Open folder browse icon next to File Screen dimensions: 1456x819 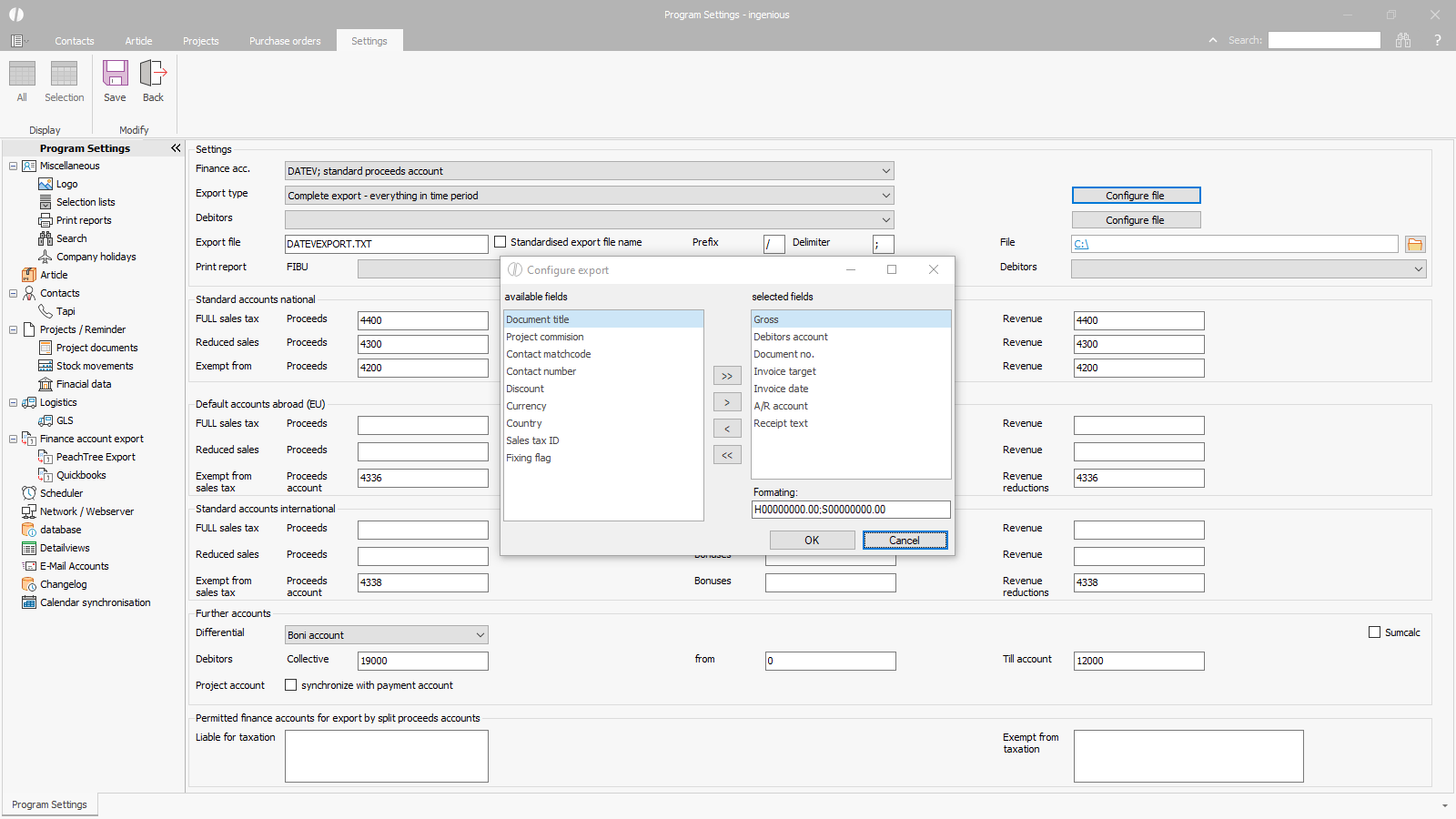coord(1414,244)
